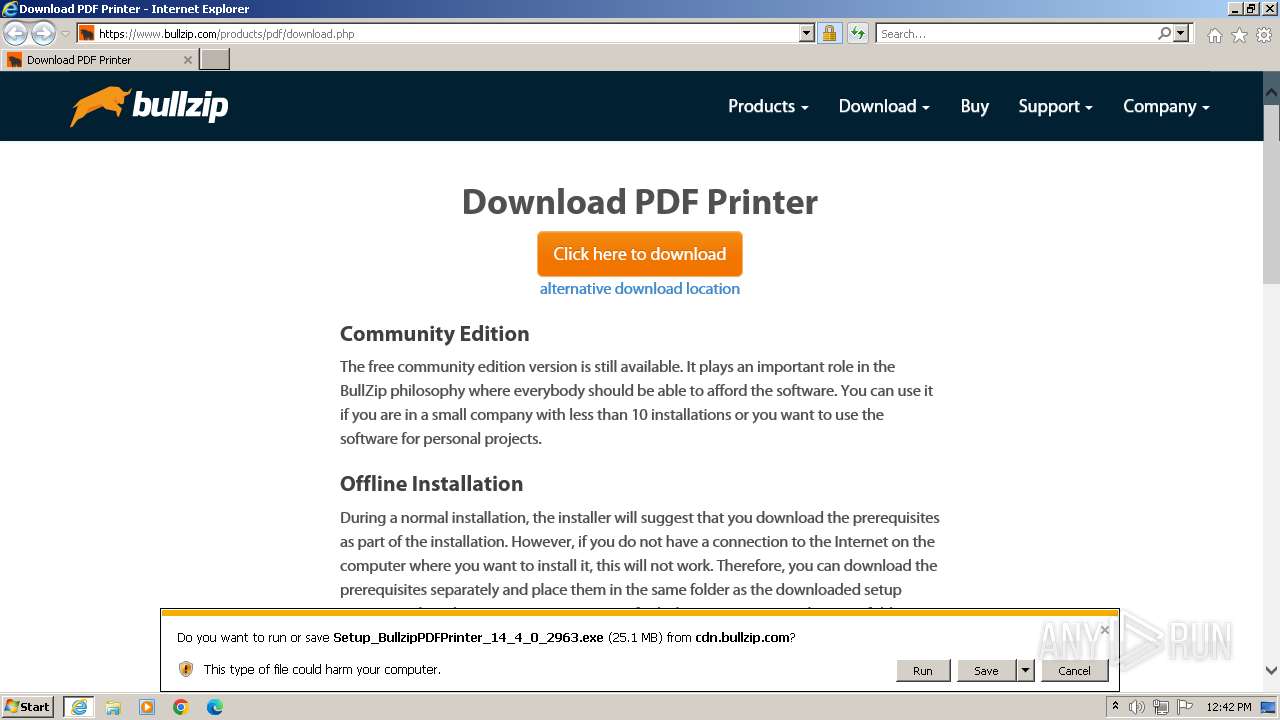
Task: Click the page scrollbar down arrow
Action: pos(1271,671)
